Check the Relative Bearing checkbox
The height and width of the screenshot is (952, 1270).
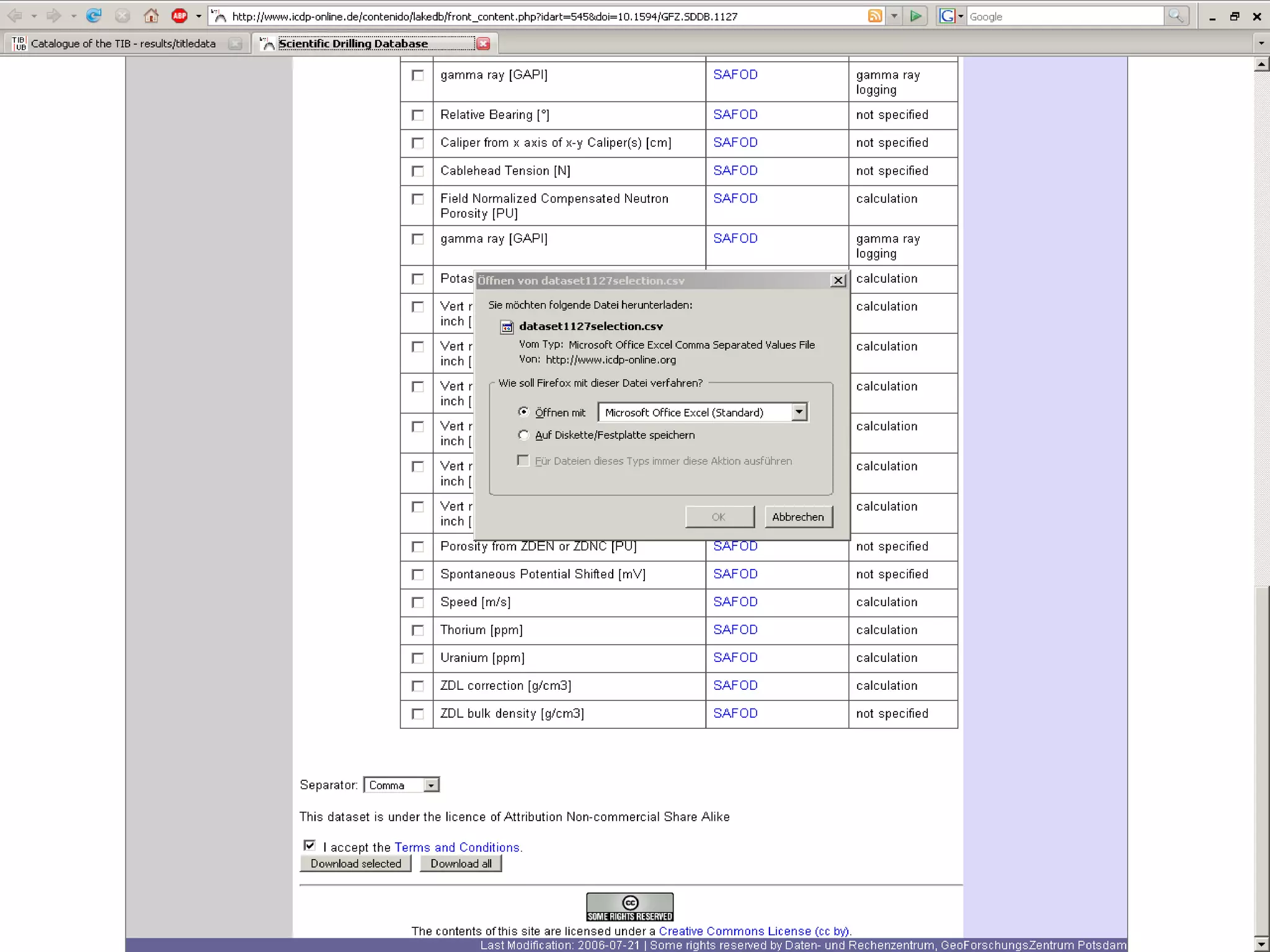coord(418,115)
